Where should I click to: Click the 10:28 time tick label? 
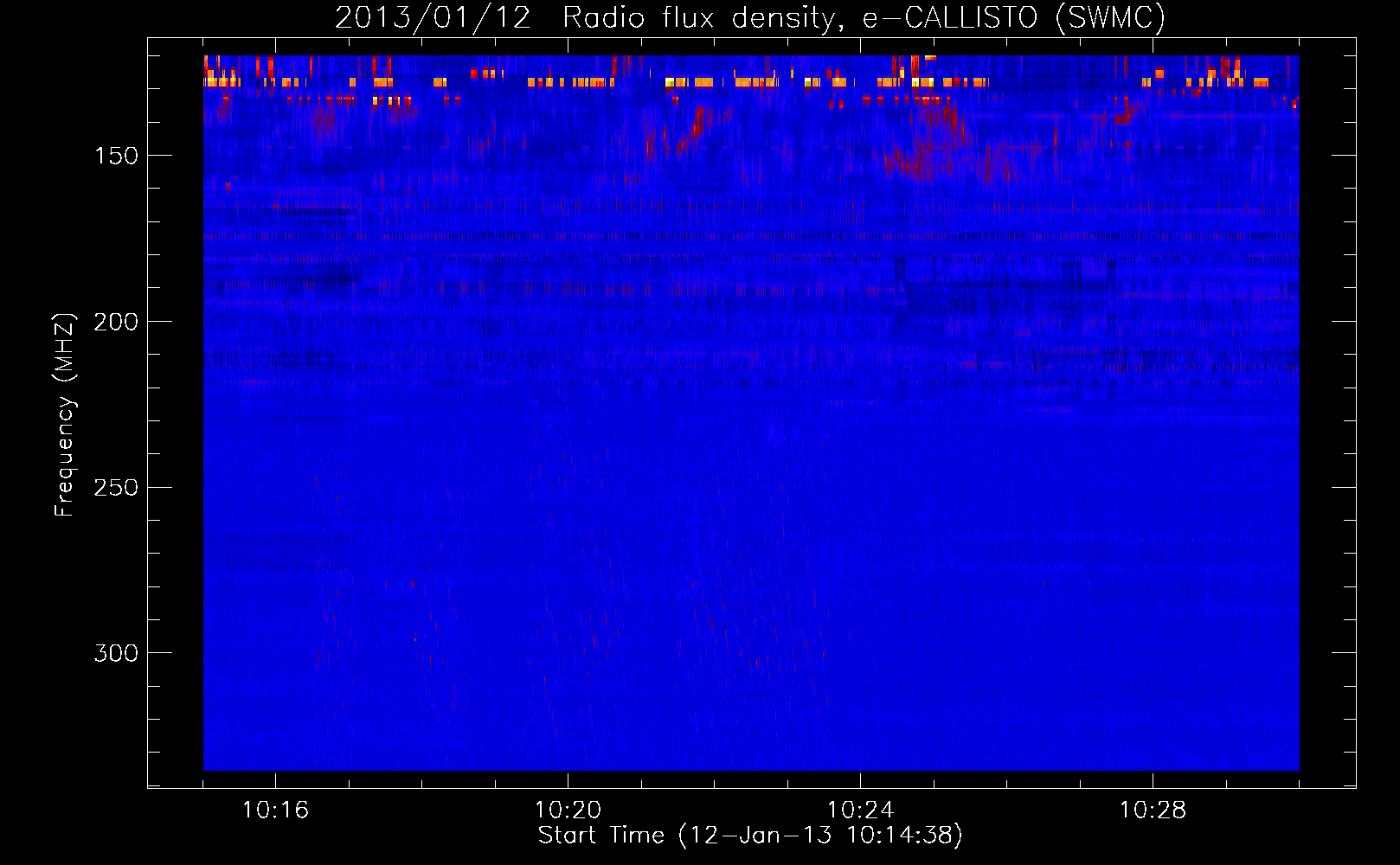(1153, 811)
